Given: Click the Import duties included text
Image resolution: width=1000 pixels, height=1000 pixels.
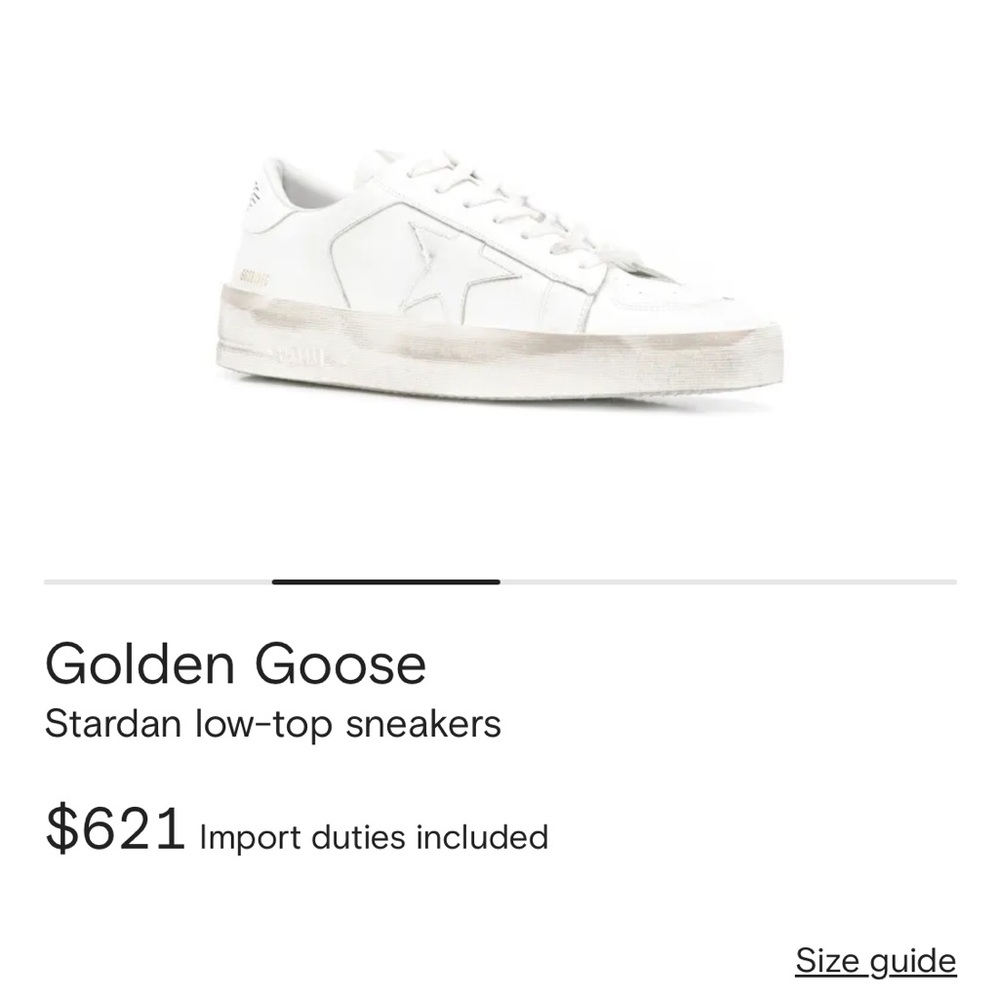Looking at the screenshot, I should [x=374, y=836].
